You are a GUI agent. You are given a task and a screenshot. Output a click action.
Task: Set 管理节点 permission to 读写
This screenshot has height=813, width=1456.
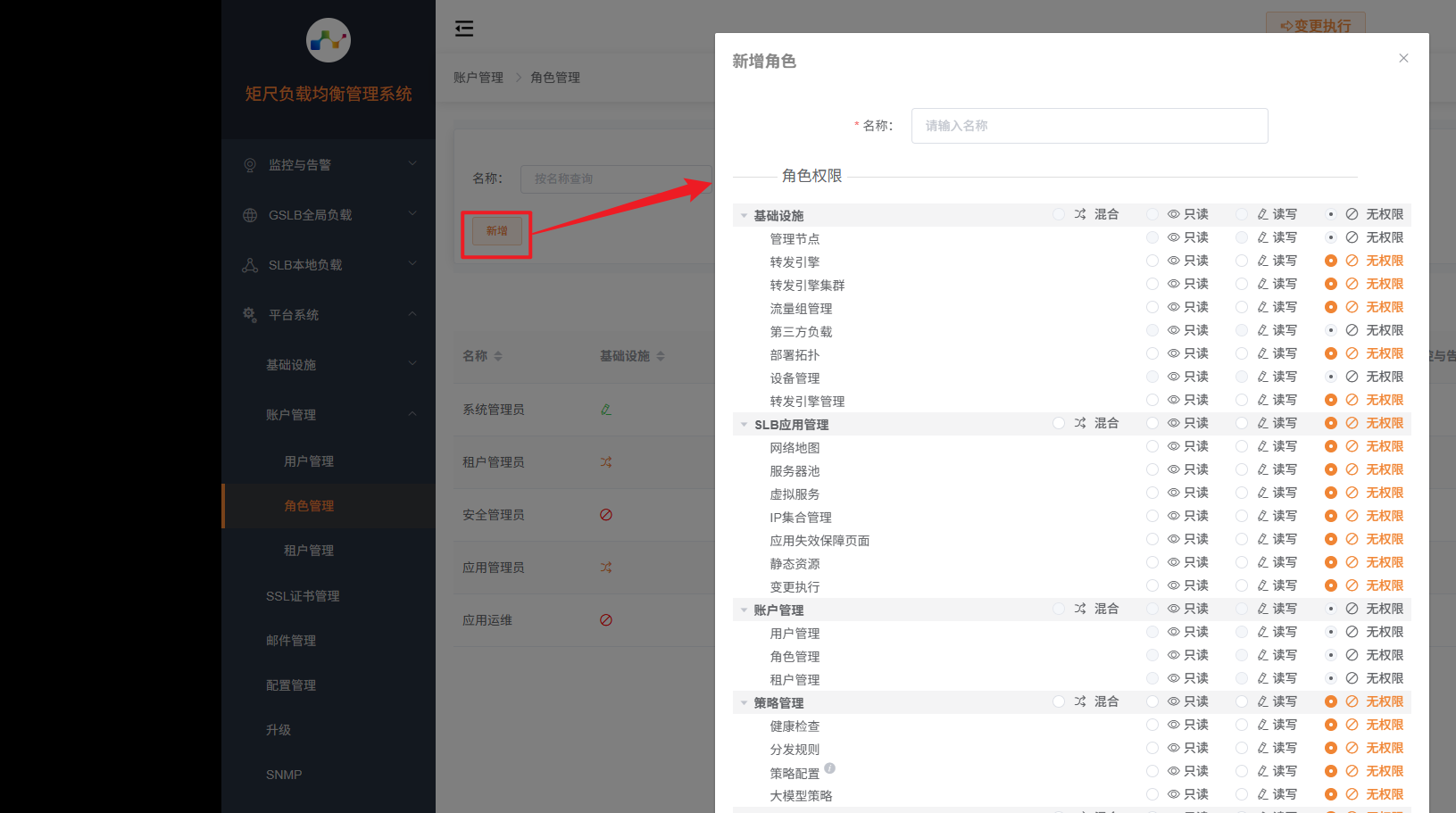point(1241,237)
